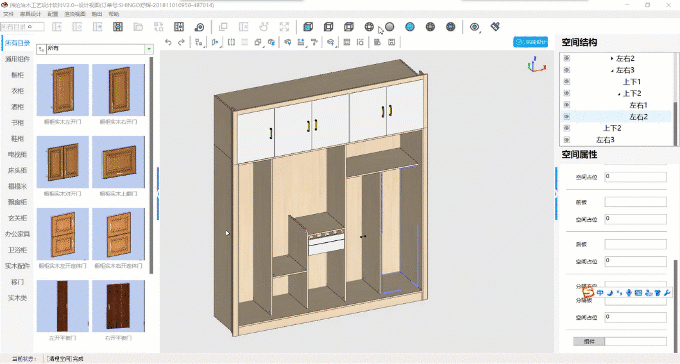680x364 pixels.
Task: Collapse the 上下2 tree node arrow
Action: [x=619, y=94]
